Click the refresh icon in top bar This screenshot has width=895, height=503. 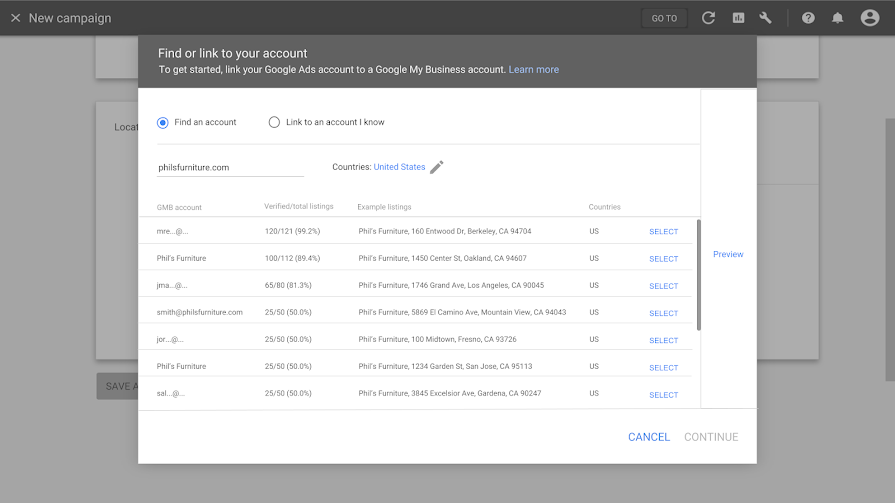point(708,18)
